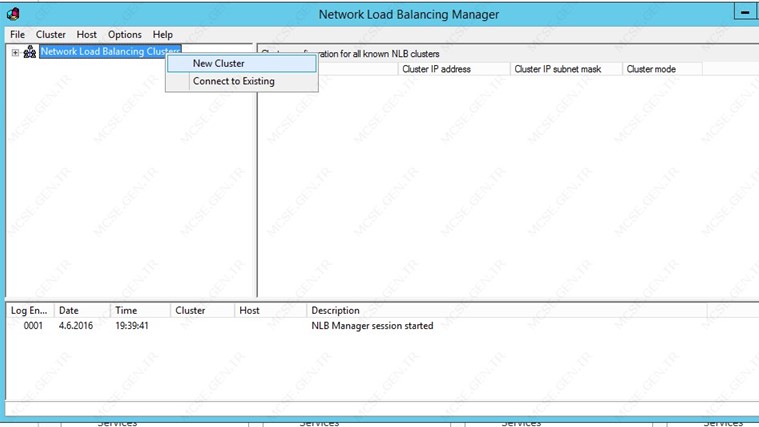Open the Host menu

tap(87, 34)
